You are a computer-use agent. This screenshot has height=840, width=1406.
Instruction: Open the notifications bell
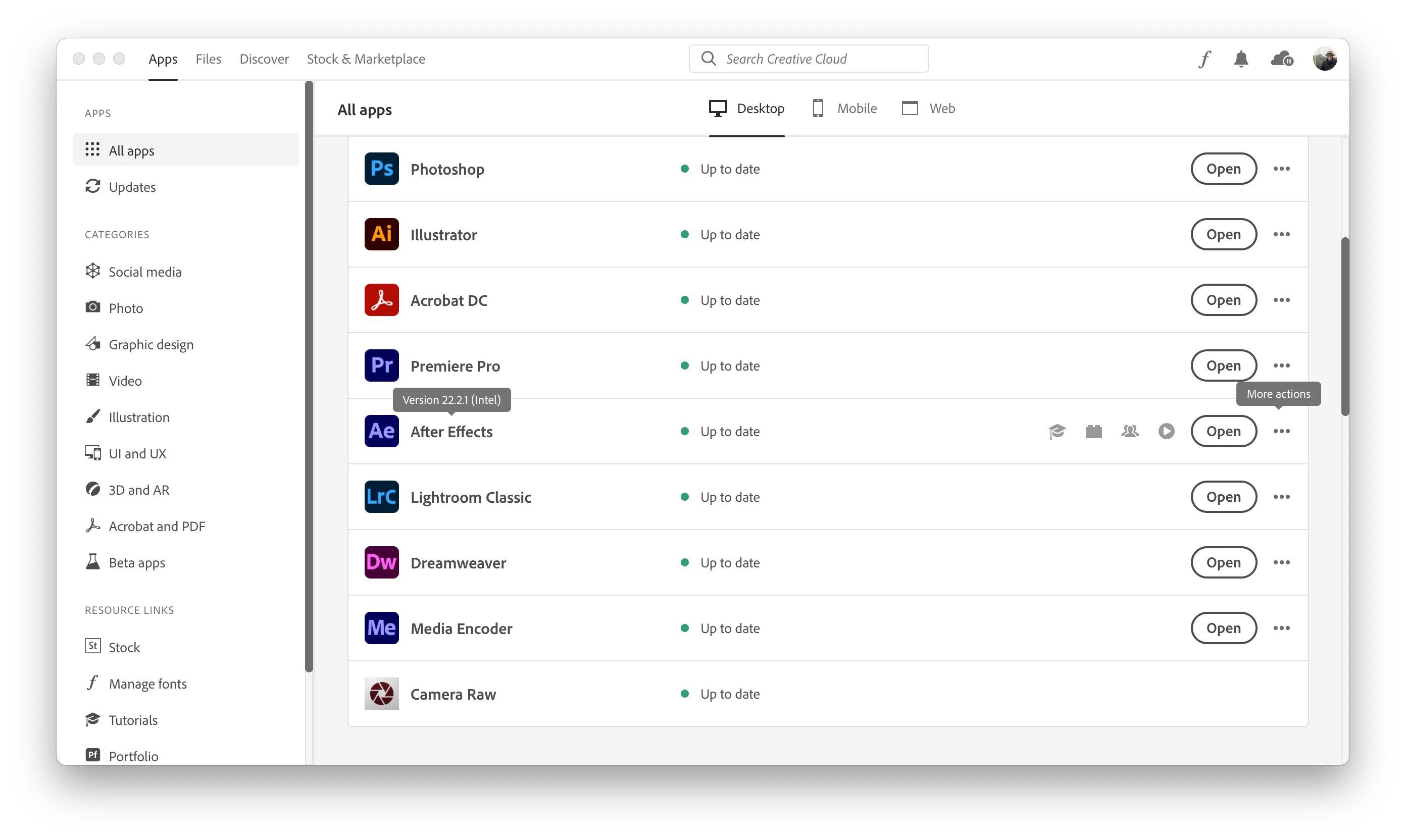1241,59
